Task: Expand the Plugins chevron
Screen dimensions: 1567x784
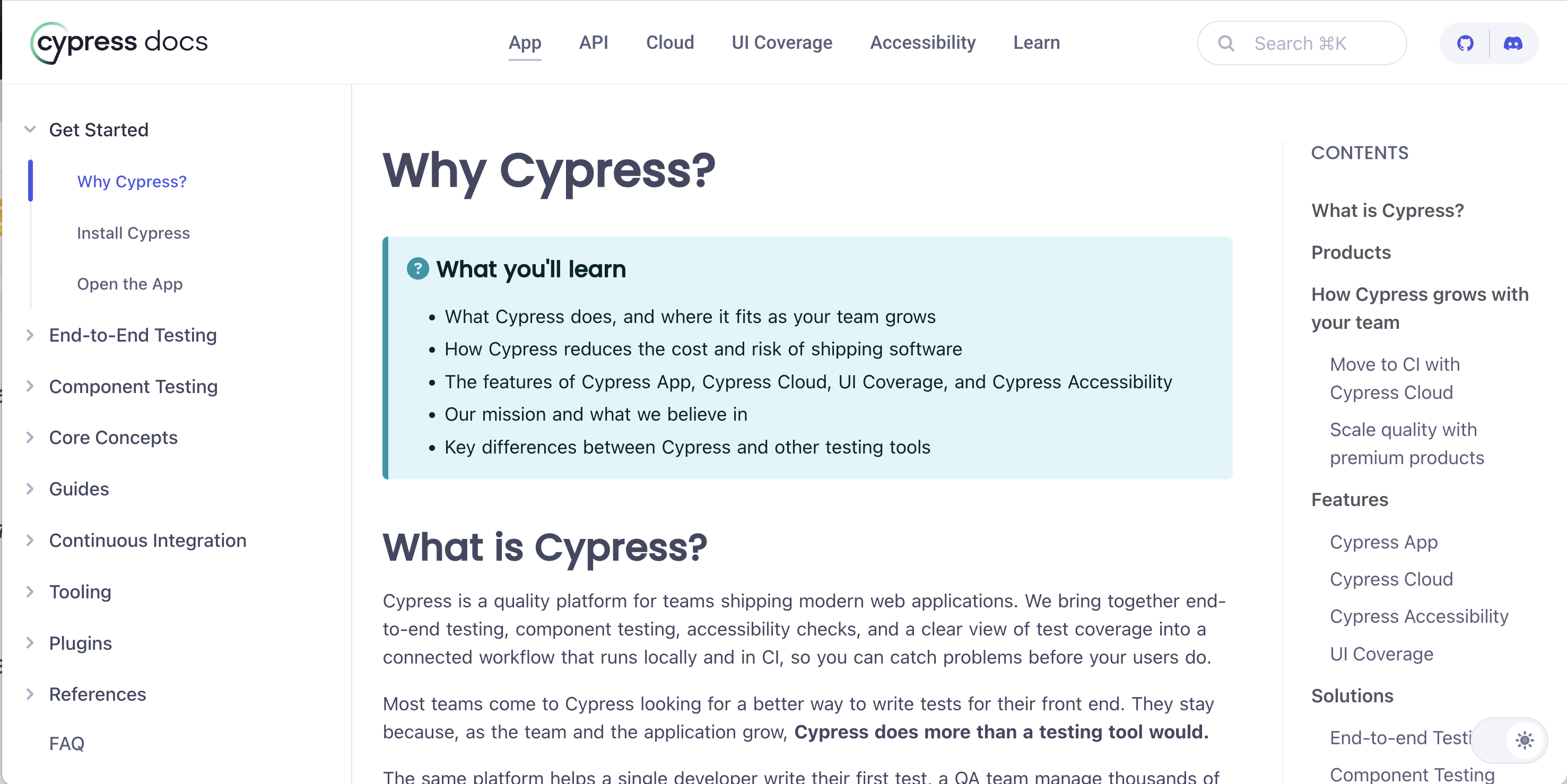Action: (x=30, y=643)
